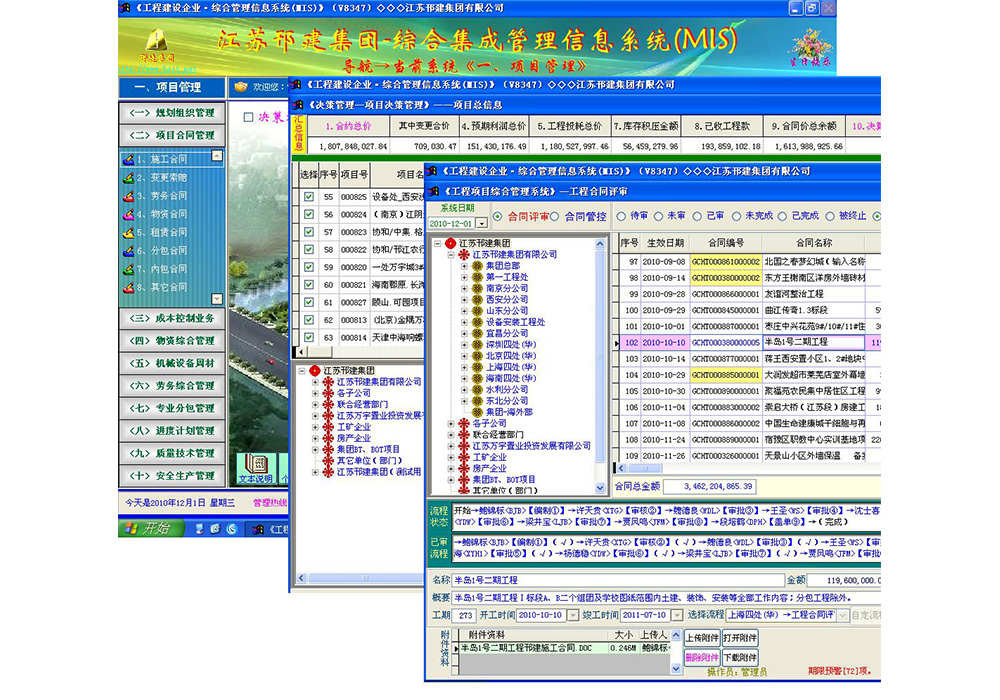Click 下载附件 to download the attachment
Screen dimensions: 1000x700
tap(742, 656)
